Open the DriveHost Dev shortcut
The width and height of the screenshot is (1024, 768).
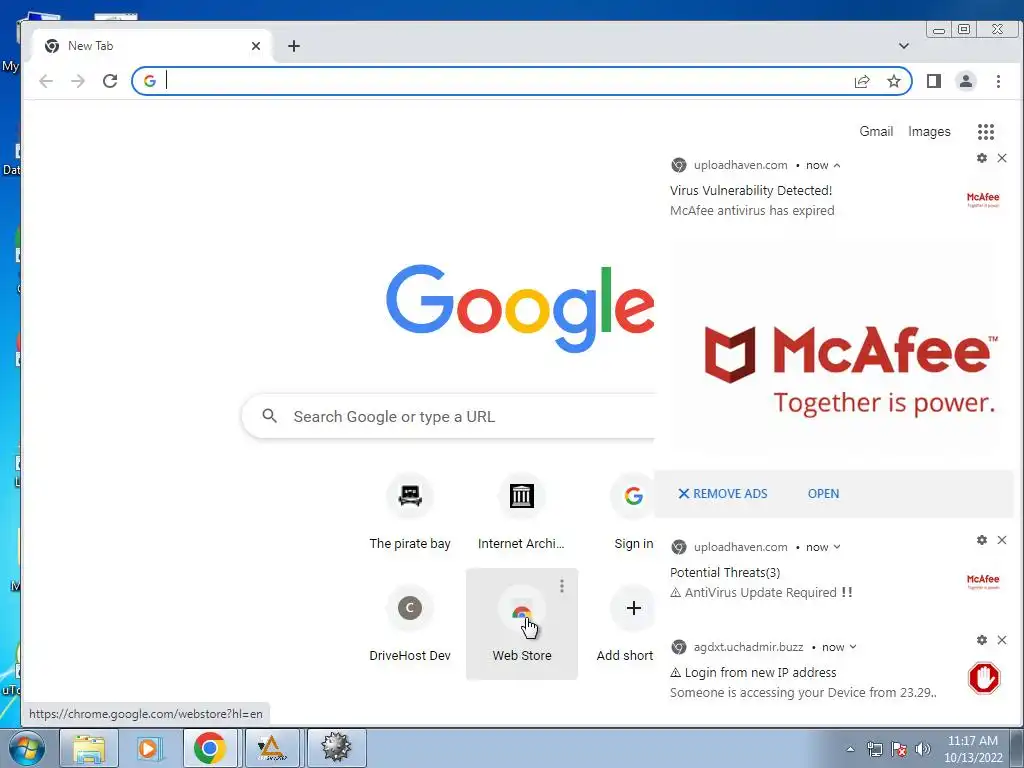coord(410,624)
